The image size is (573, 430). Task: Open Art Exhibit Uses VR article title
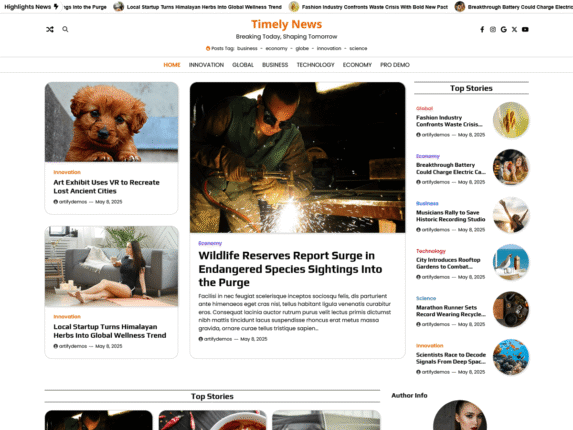point(106,187)
